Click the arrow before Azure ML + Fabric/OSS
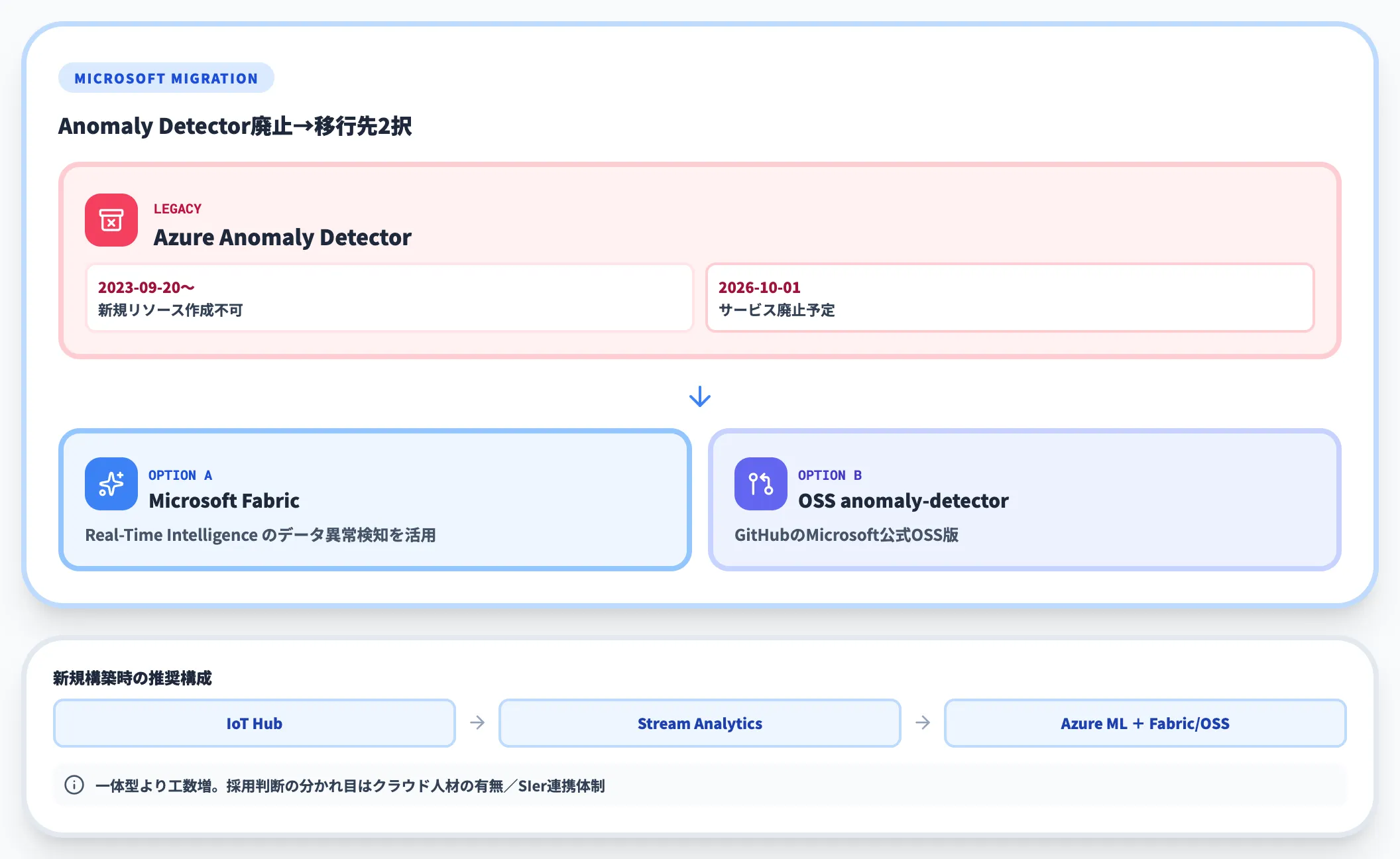This screenshot has width=1400, height=859. point(921,723)
